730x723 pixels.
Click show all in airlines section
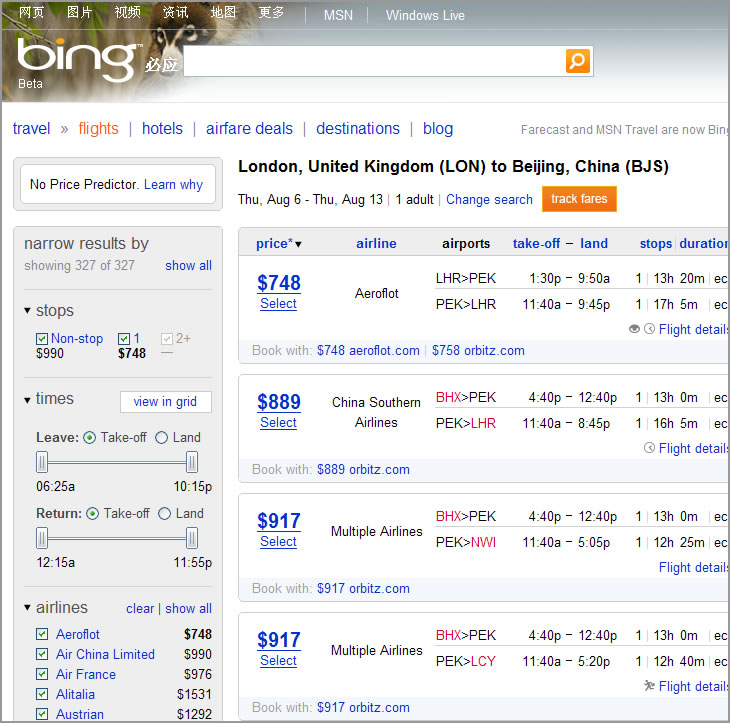click(188, 608)
